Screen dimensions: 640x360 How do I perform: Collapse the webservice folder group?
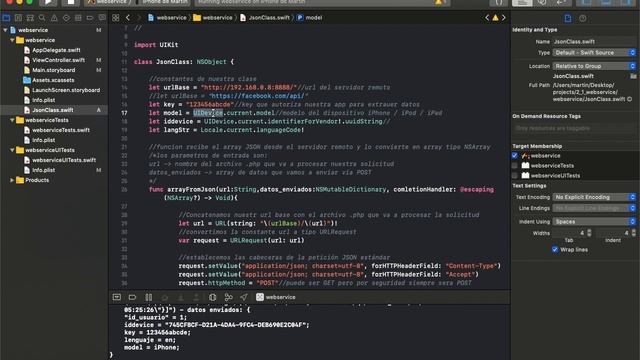pyautogui.click(x=12, y=40)
